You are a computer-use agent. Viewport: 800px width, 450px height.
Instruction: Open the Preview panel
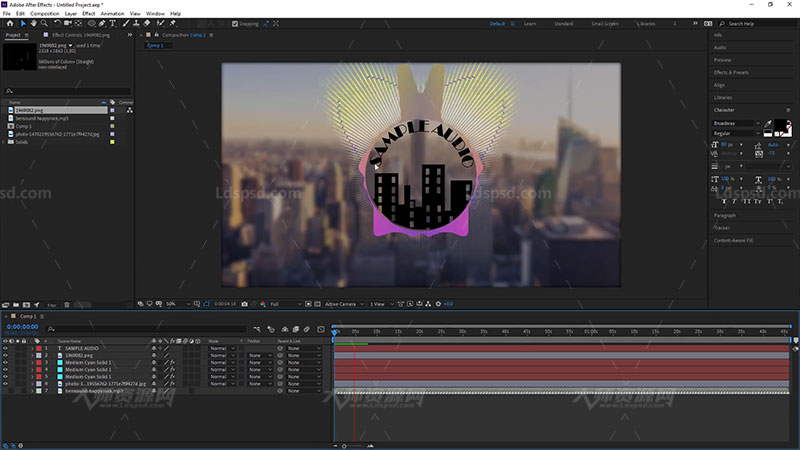pos(722,60)
